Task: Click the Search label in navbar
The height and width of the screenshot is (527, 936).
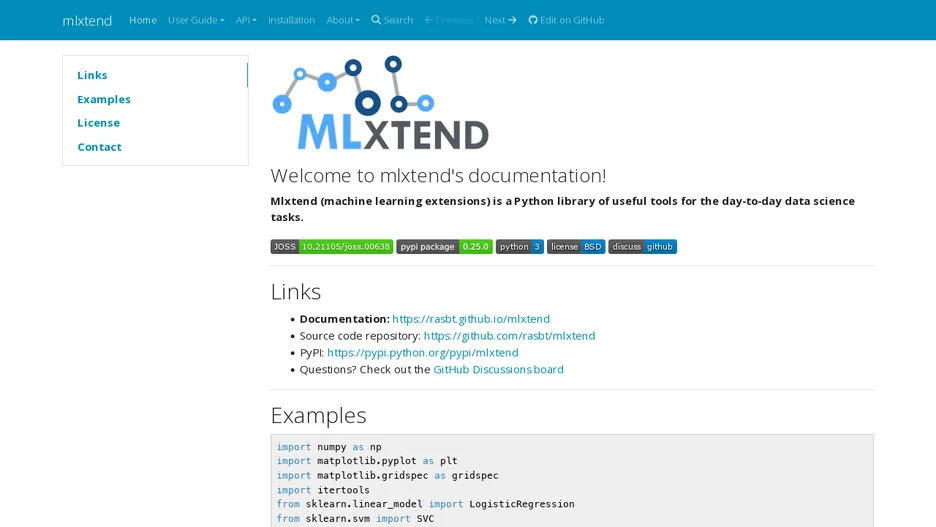Action: click(398, 20)
